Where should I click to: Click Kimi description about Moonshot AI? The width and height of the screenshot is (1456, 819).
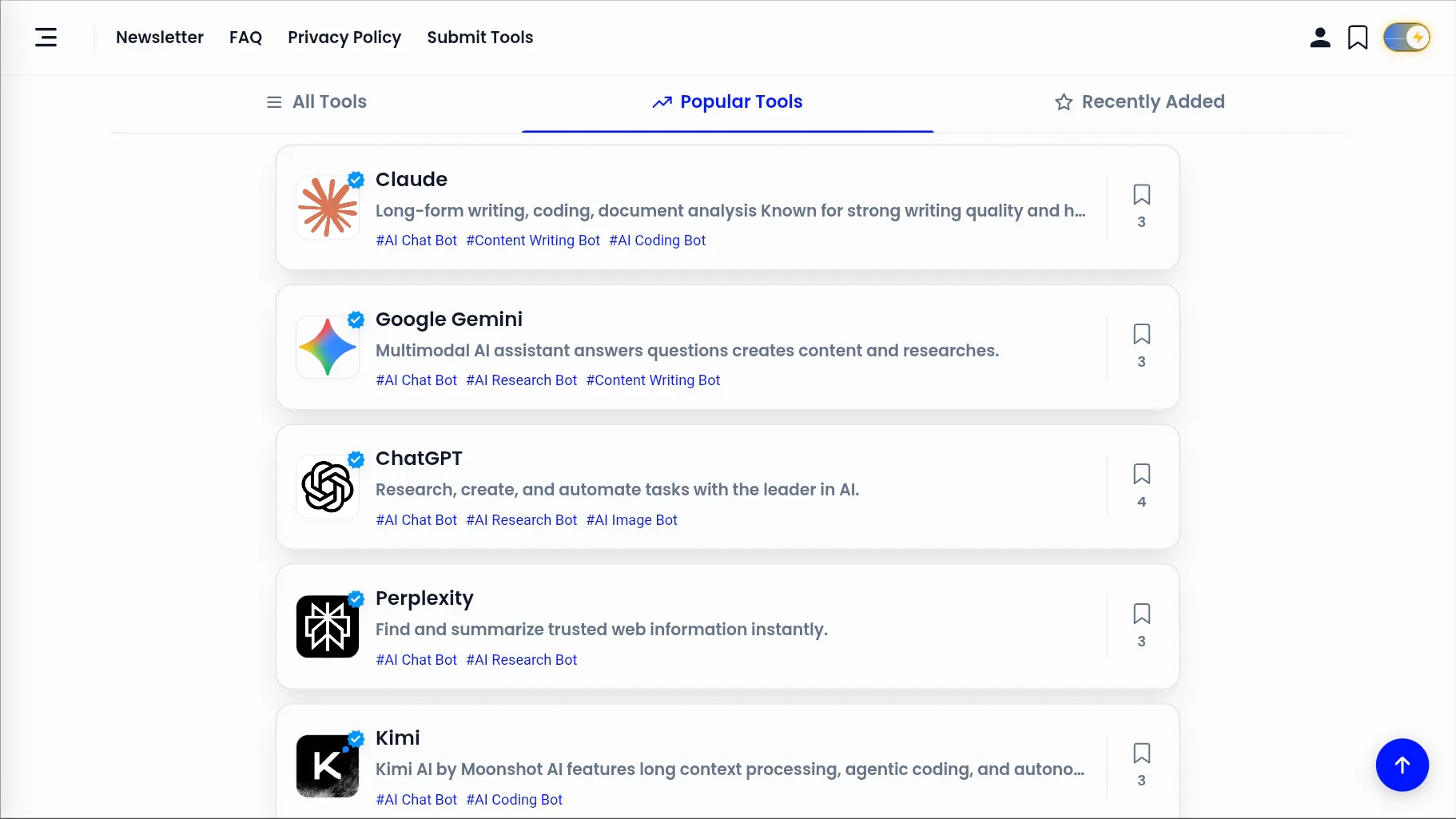[x=730, y=769]
